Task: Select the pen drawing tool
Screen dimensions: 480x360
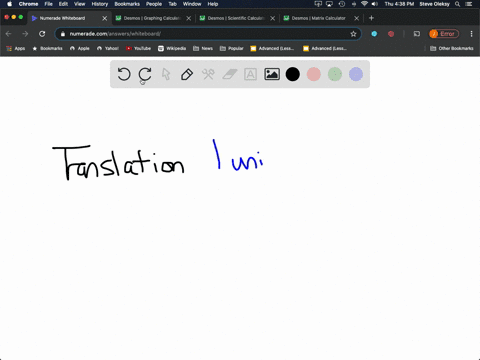Action: click(187, 74)
